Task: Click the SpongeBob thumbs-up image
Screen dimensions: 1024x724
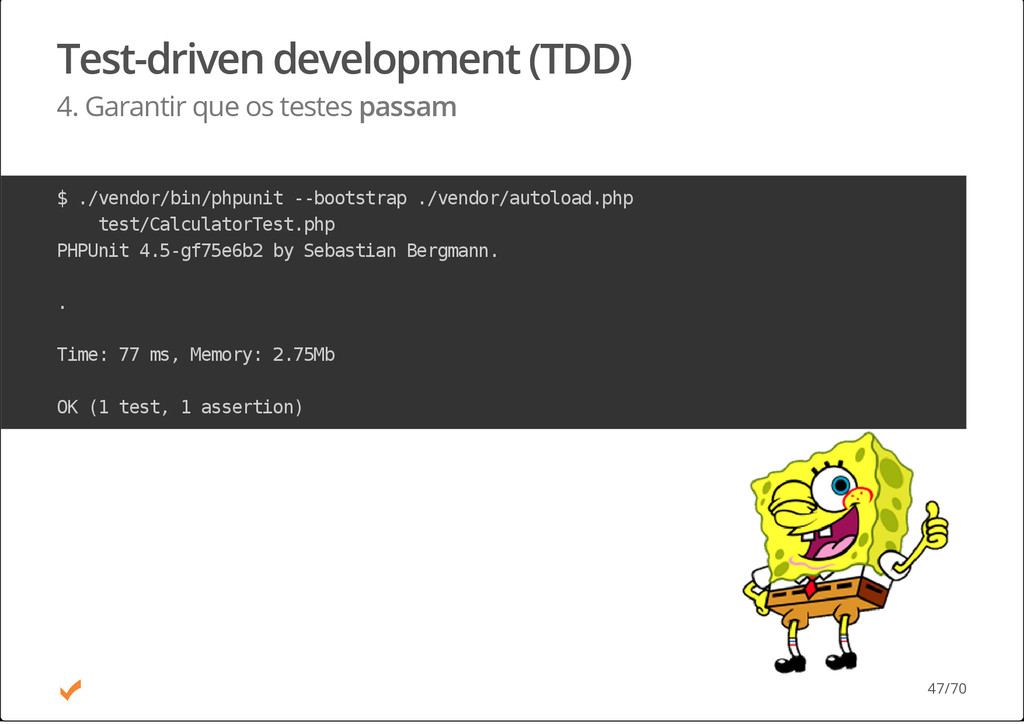Action: [845, 552]
